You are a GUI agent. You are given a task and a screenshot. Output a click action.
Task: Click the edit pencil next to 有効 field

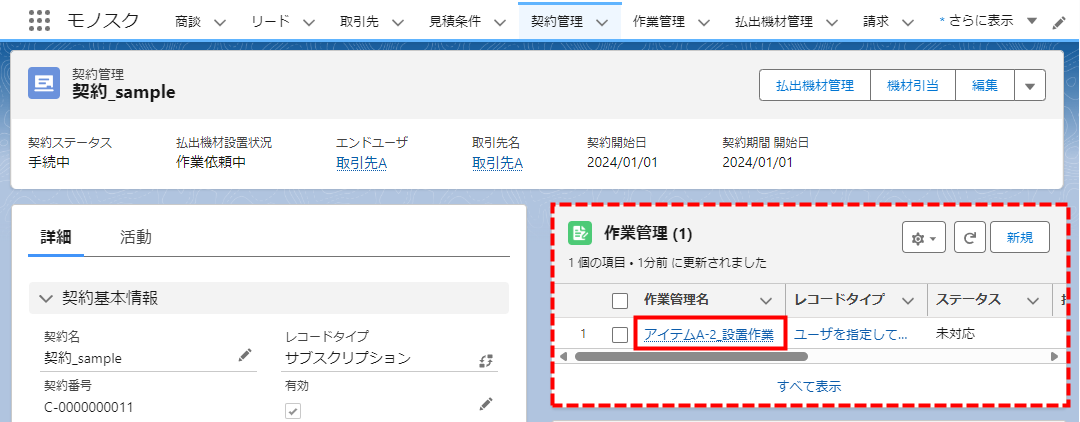pyautogui.click(x=486, y=403)
